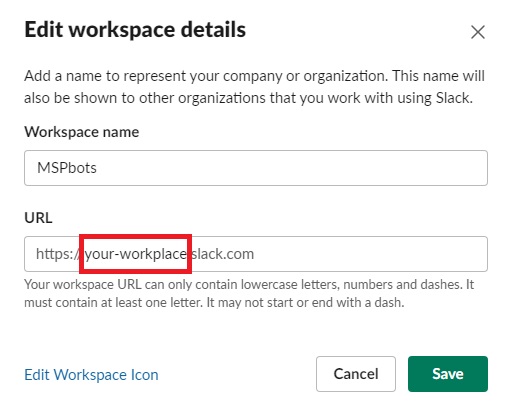Click empty space after slack.com in URL box
The image size is (513, 411).
(x=370, y=254)
